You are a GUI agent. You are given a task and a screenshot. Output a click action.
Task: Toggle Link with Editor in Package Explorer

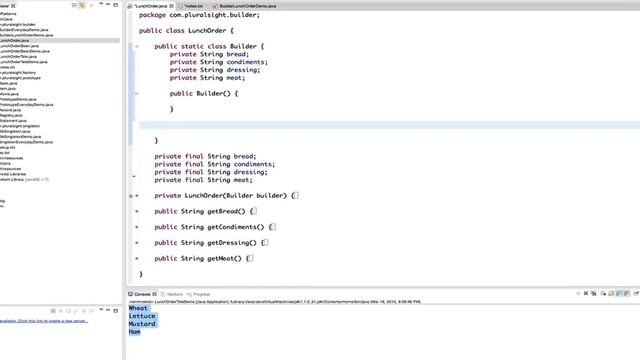point(82,5)
